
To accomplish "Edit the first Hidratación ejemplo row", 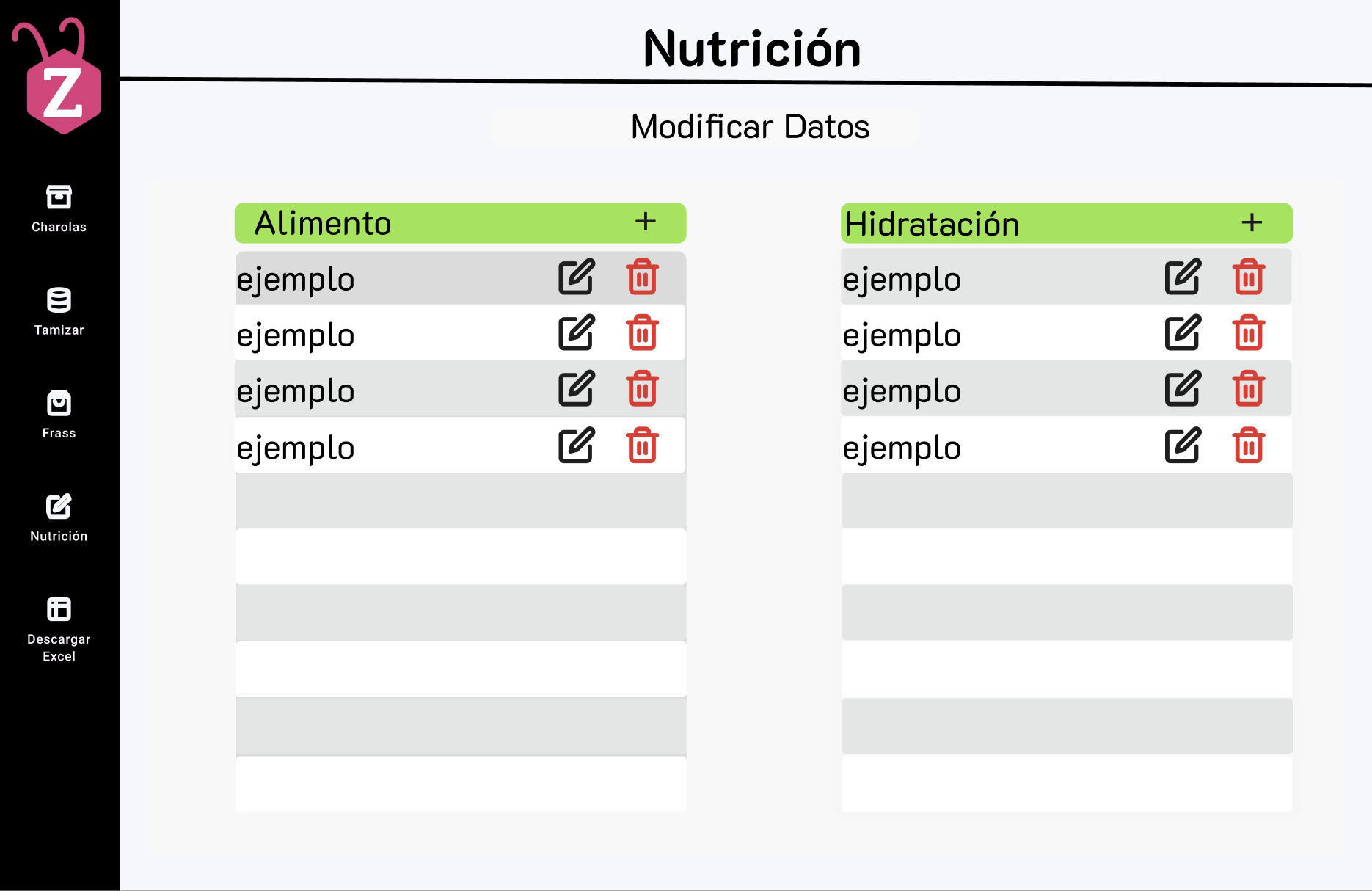I will point(1183,277).
